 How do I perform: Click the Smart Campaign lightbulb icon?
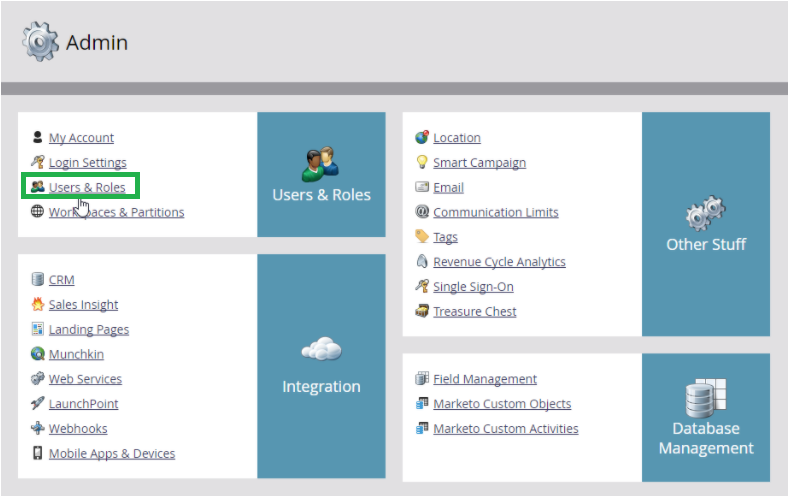pos(422,162)
